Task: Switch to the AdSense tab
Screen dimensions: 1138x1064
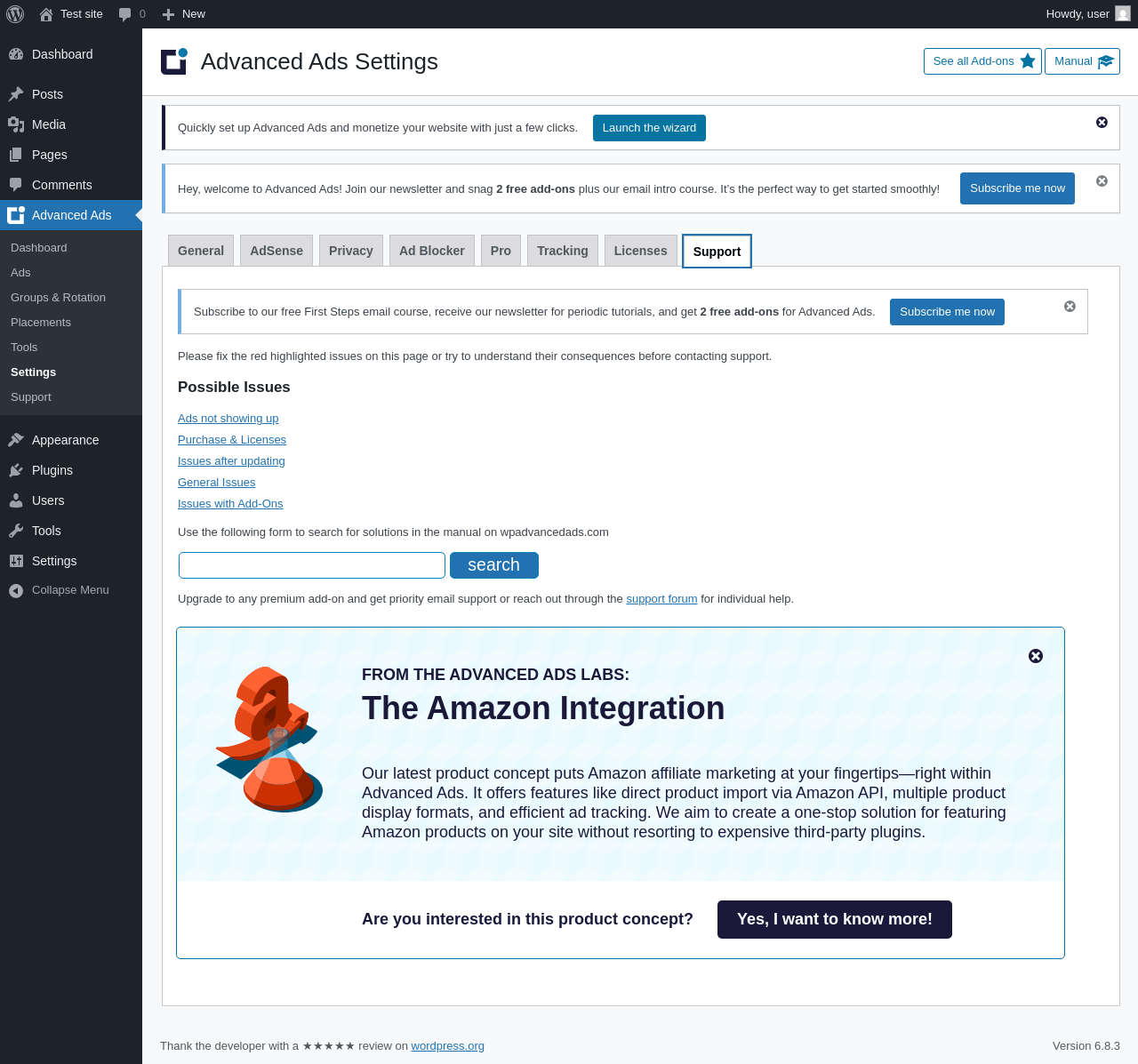Action: point(276,251)
